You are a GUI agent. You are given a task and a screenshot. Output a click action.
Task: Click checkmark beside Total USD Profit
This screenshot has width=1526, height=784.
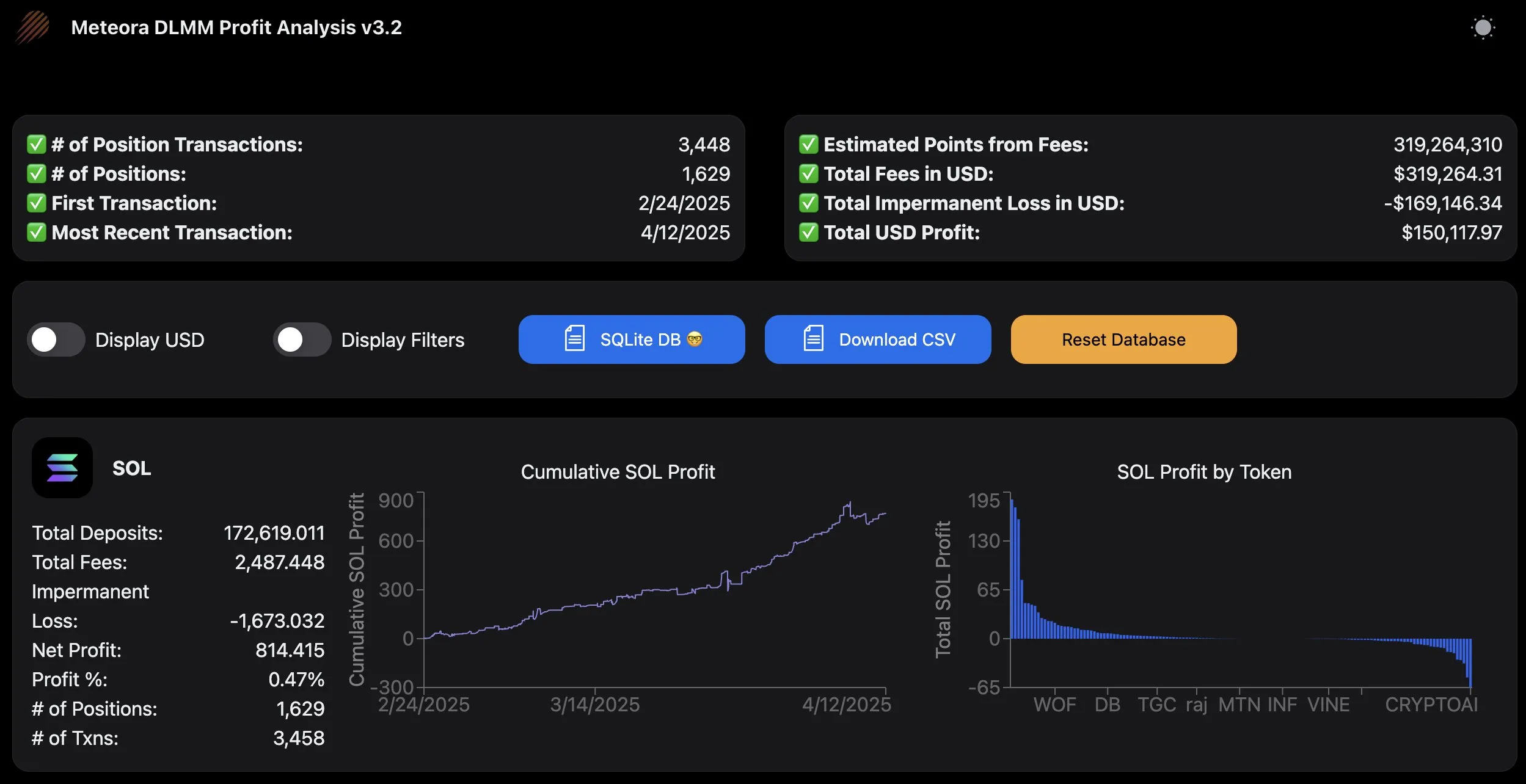coord(809,232)
